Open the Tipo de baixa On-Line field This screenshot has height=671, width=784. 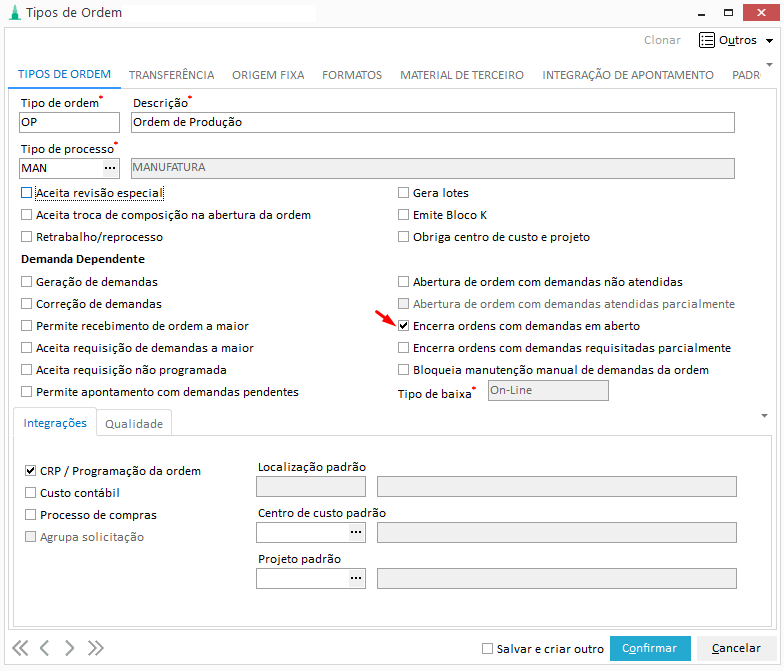548,390
